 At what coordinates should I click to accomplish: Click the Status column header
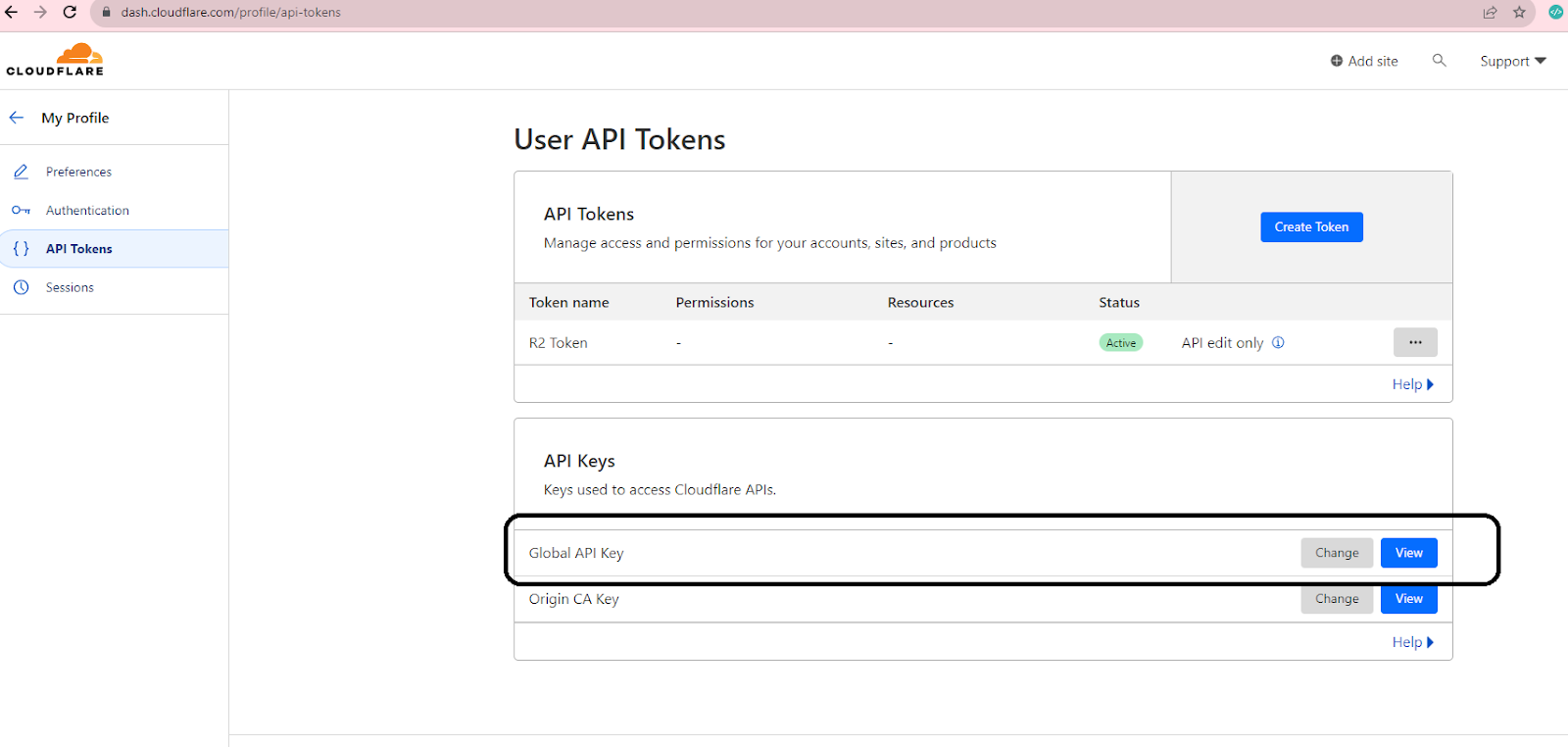click(x=1119, y=302)
